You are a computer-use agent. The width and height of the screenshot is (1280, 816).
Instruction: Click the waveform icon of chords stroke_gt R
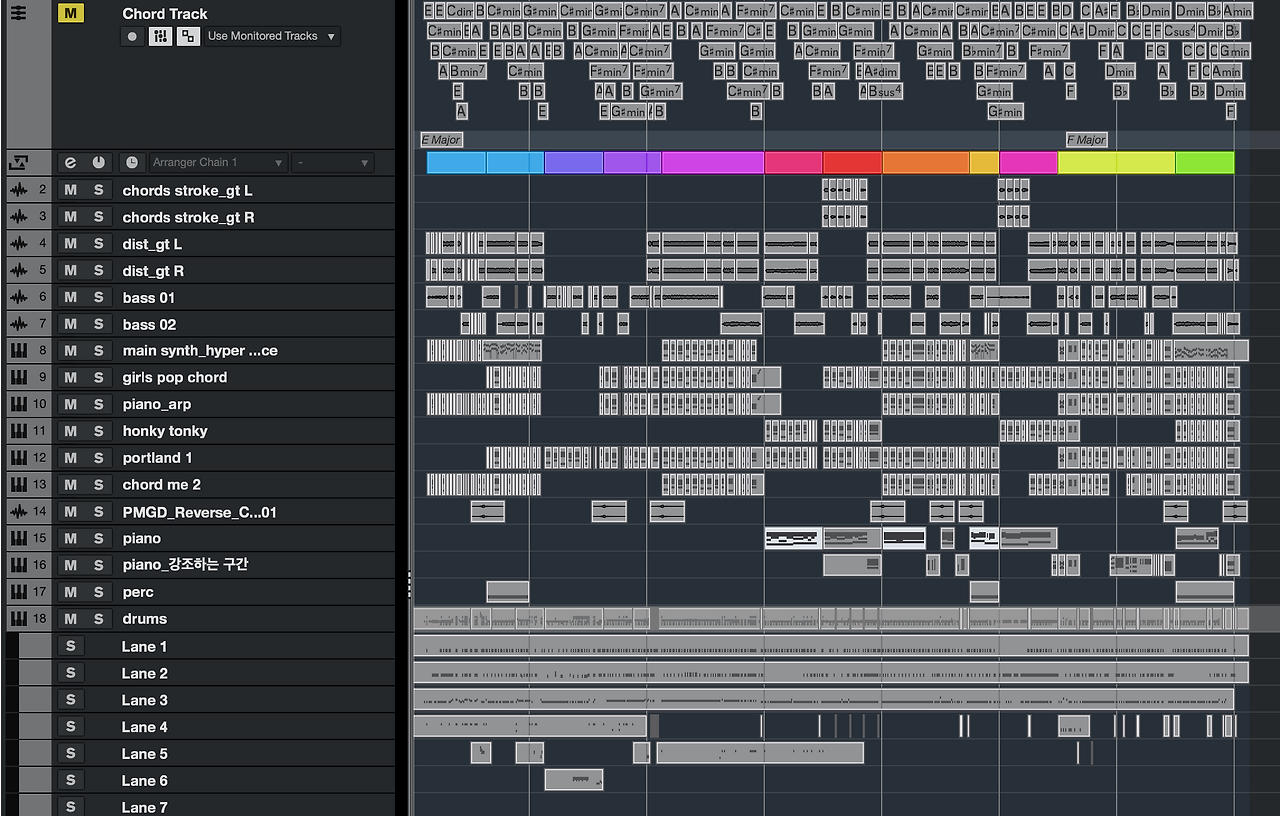pyautogui.click(x=18, y=217)
